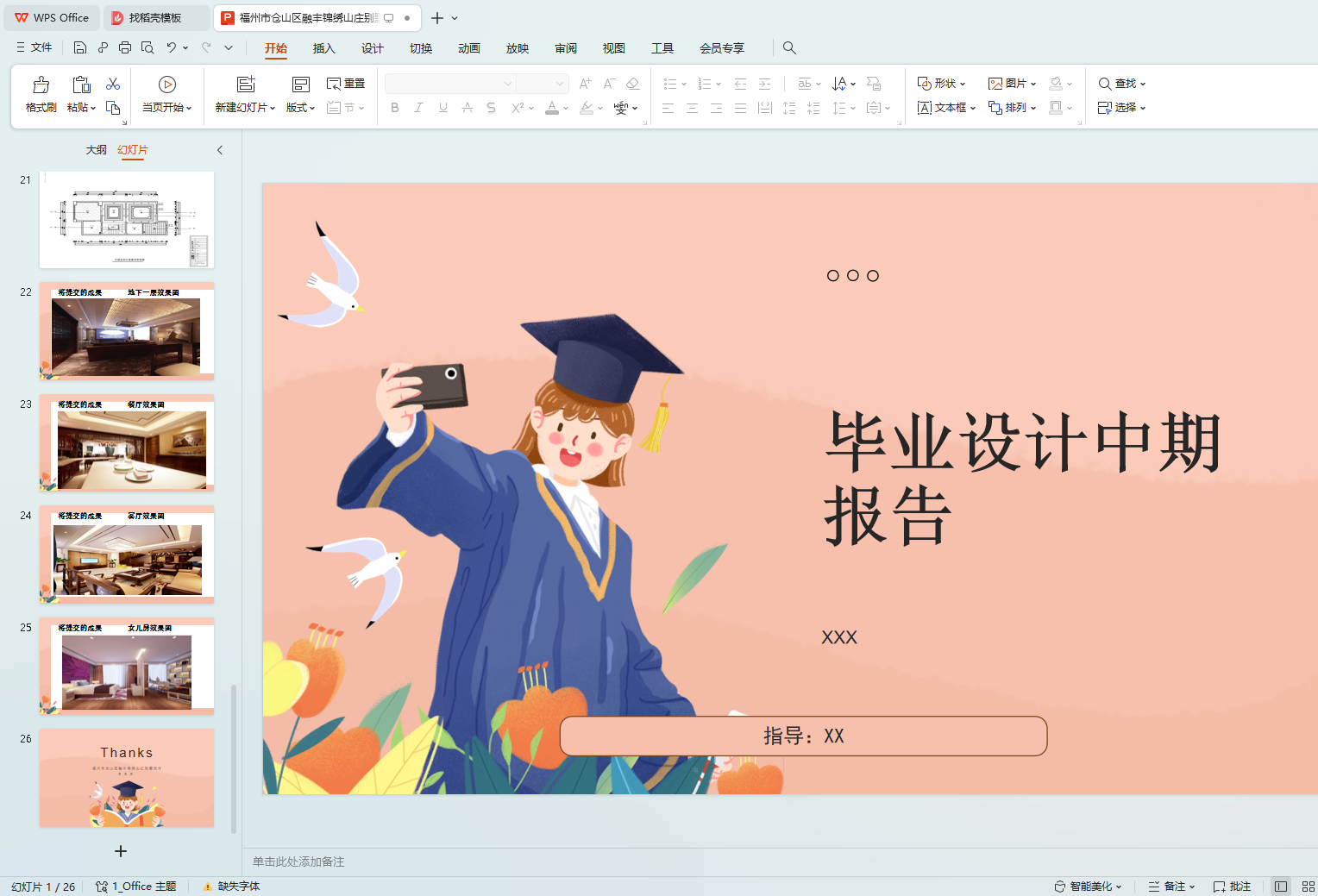Click the Reset (重置) slide button
The height and width of the screenshot is (896, 1318).
(346, 84)
